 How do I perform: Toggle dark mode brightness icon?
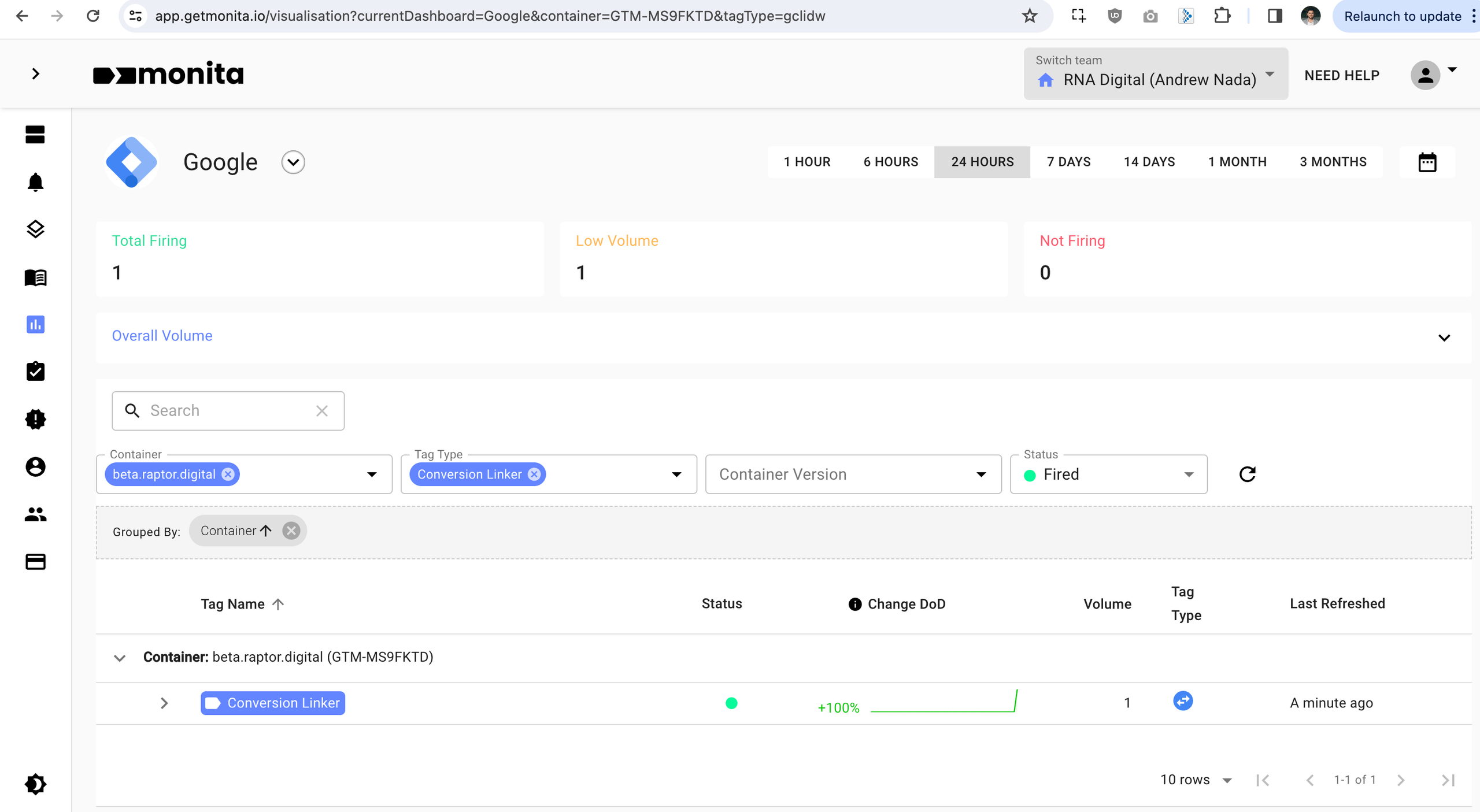pos(35,784)
